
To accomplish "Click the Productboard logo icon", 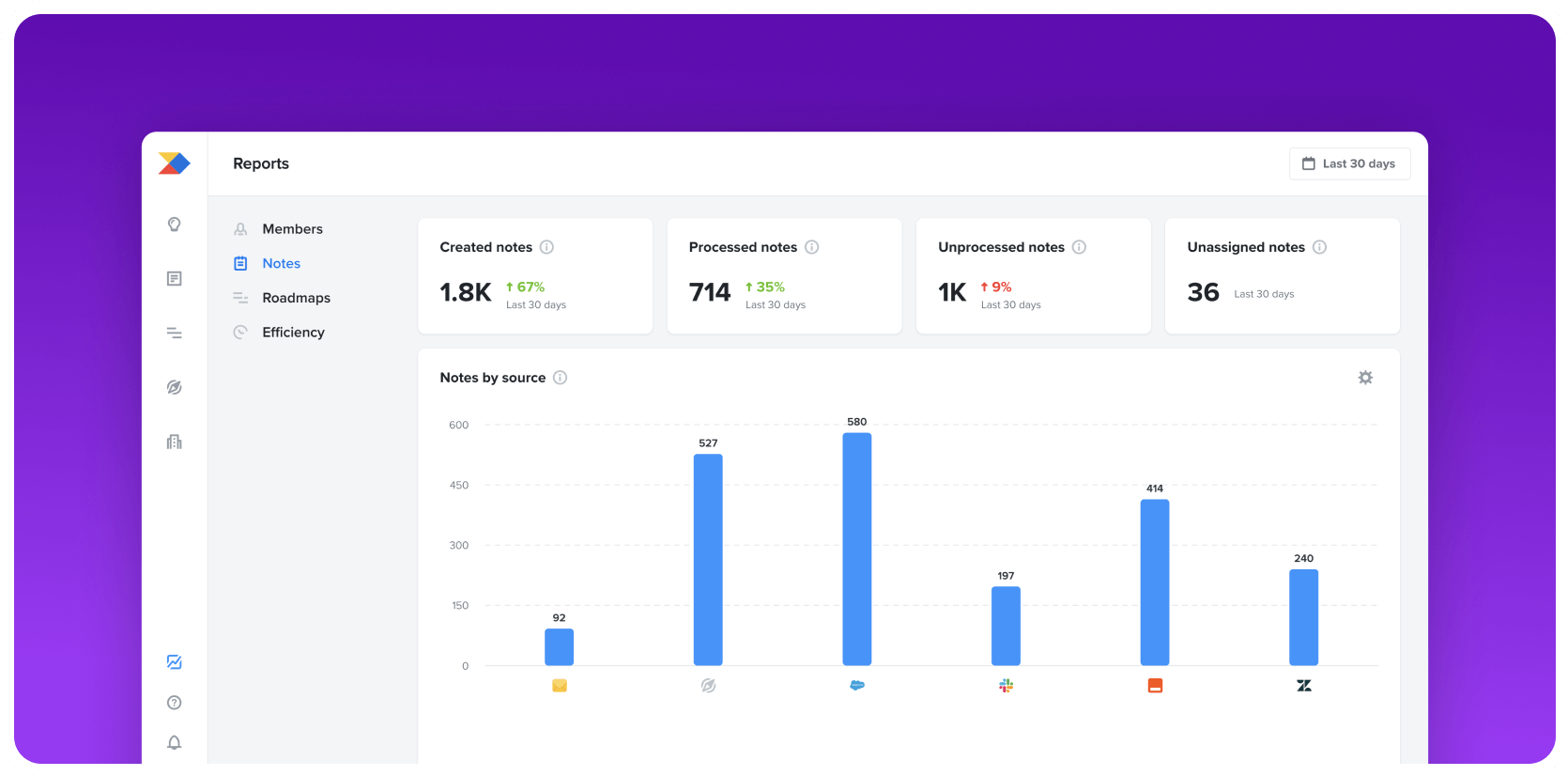I will 174,163.
